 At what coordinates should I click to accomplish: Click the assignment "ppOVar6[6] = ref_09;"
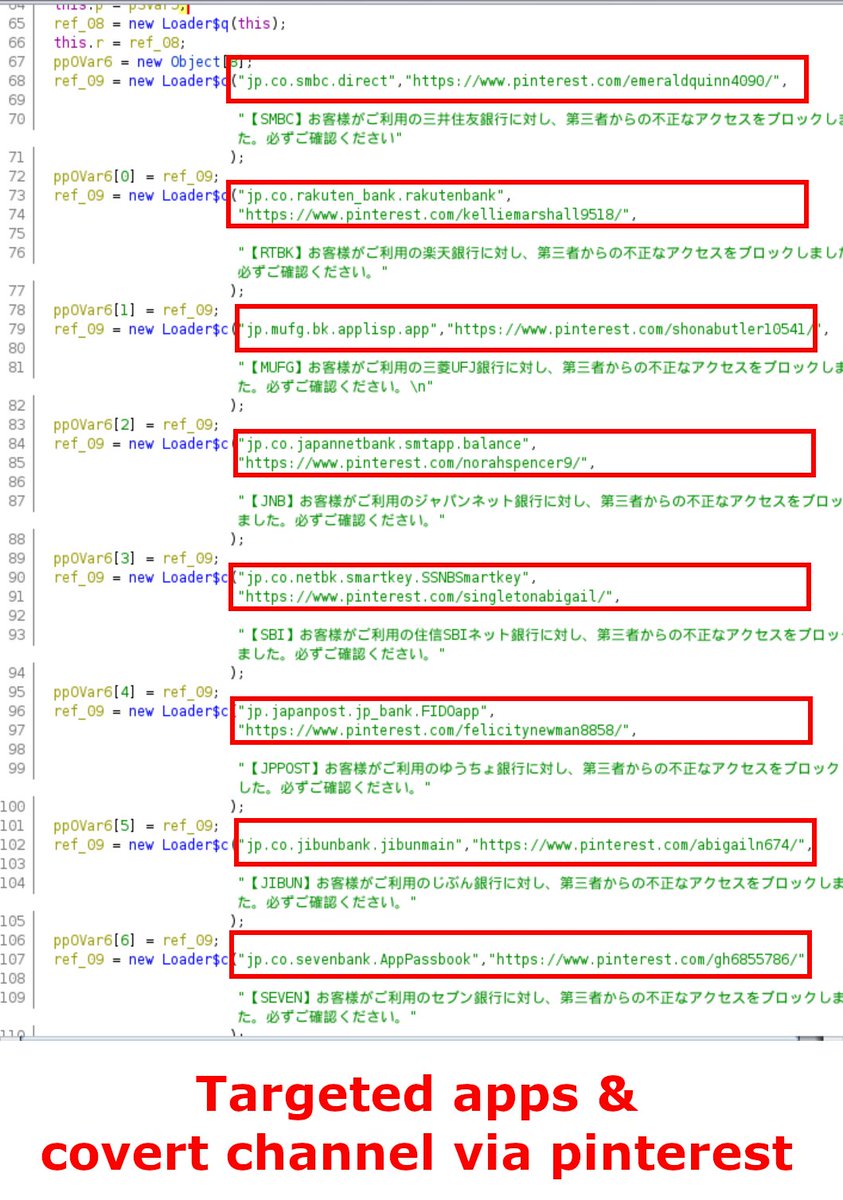pos(134,940)
